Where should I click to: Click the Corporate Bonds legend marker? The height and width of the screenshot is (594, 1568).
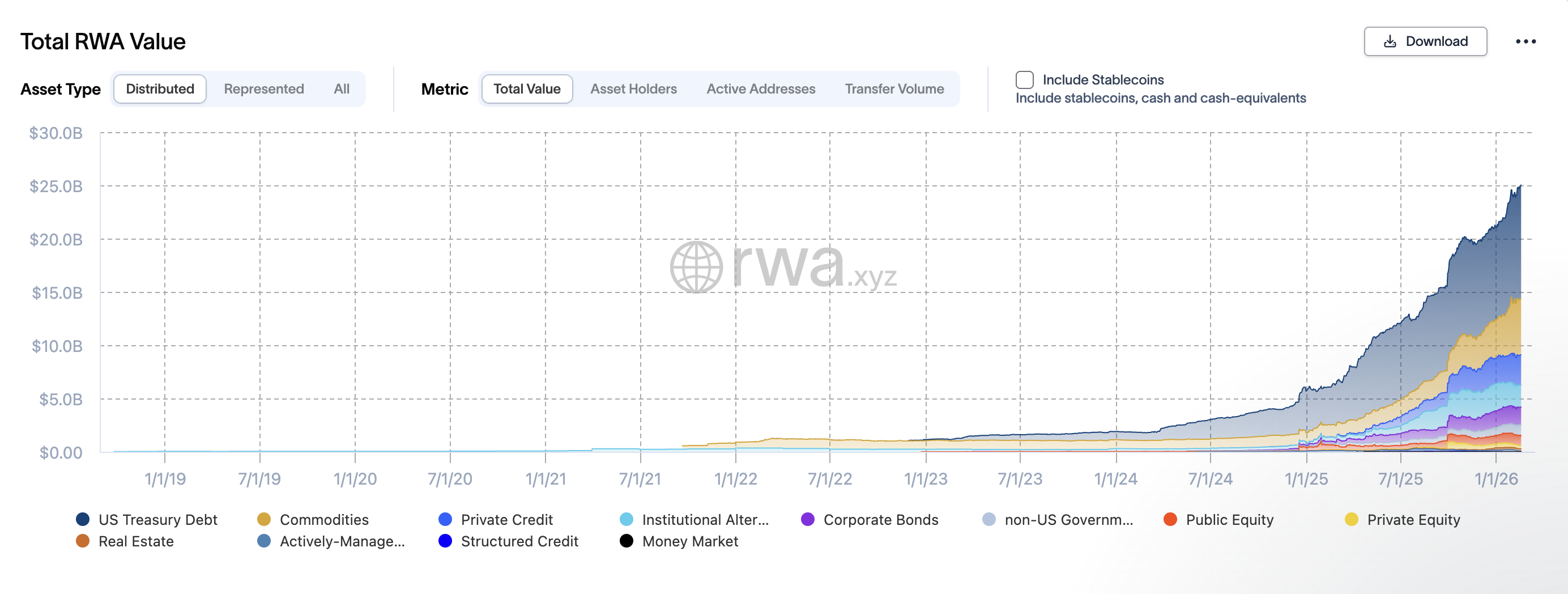pos(808,519)
